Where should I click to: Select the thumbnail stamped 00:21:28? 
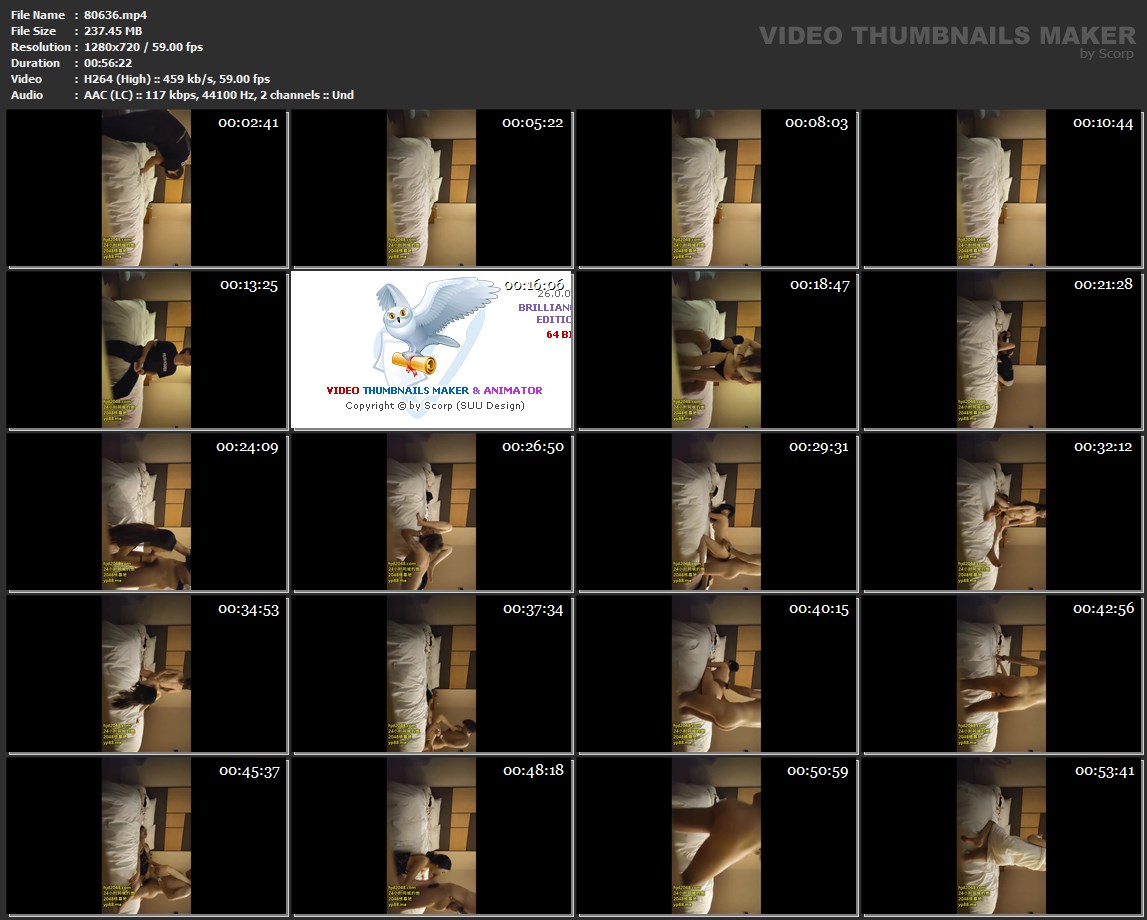[1002, 350]
